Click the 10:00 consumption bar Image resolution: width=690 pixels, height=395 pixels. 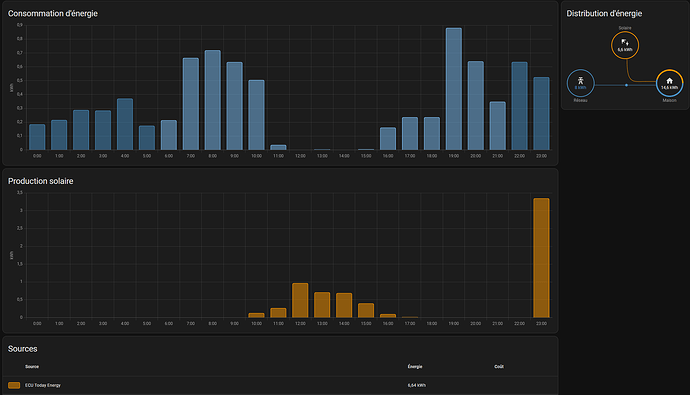coord(257,115)
